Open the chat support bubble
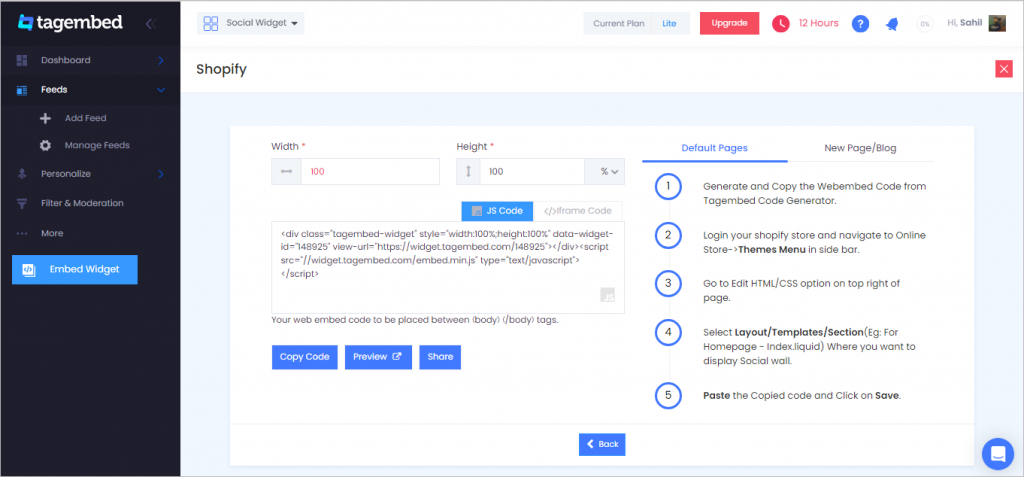This screenshot has height=477, width=1024. pyautogui.click(x=998, y=453)
